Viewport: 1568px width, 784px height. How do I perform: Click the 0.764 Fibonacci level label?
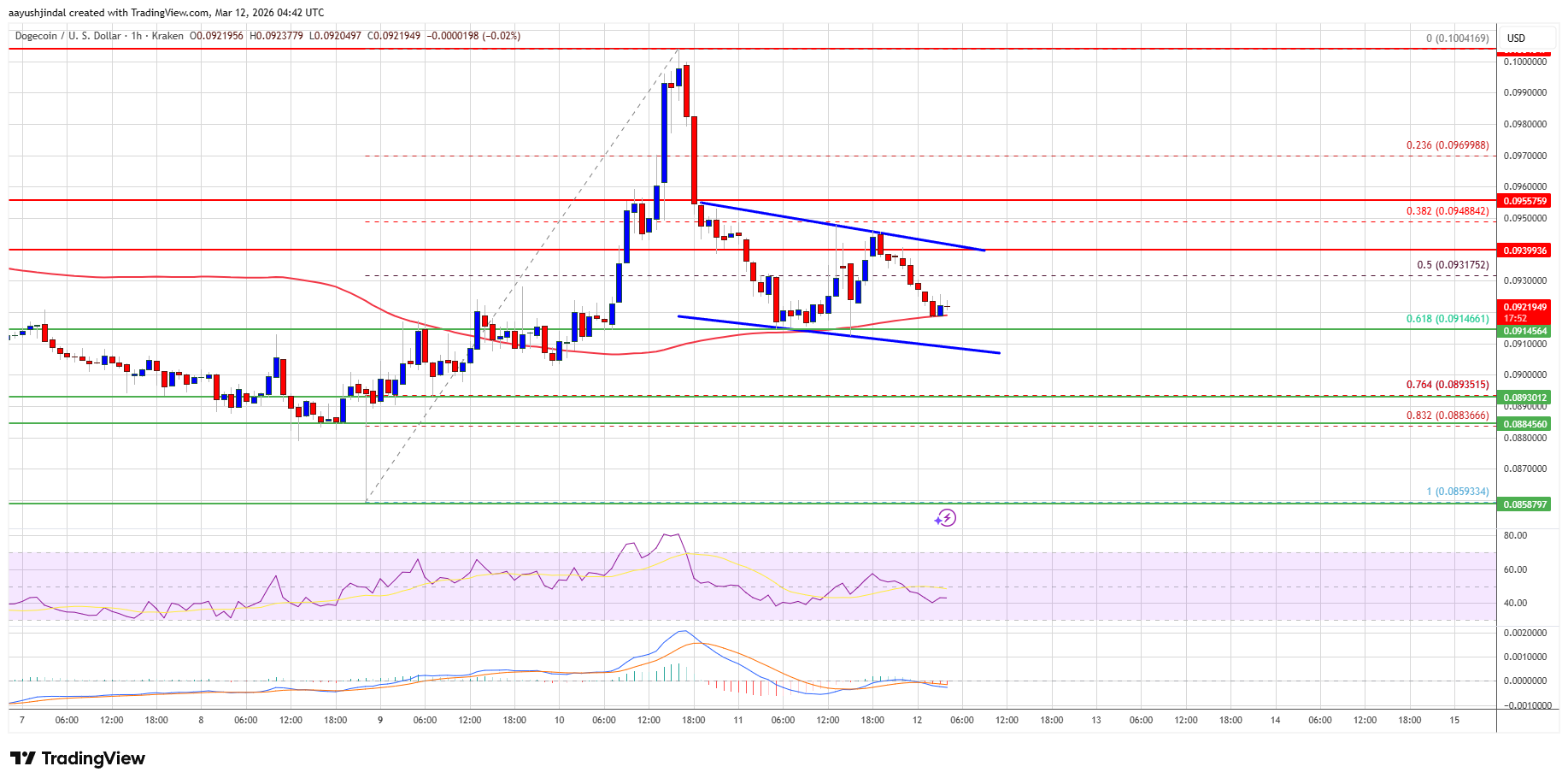1448,385
